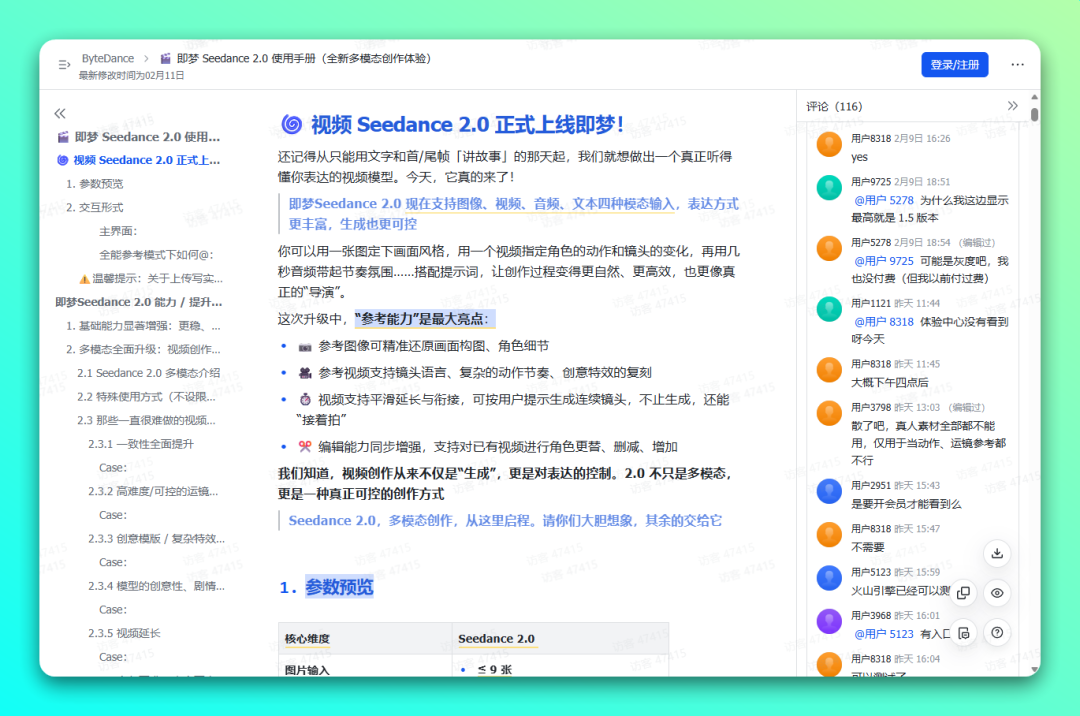The width and height of the screenshot is (1080, 716).
Task: Open the feedback icon near bottom right
Action: 963,633
